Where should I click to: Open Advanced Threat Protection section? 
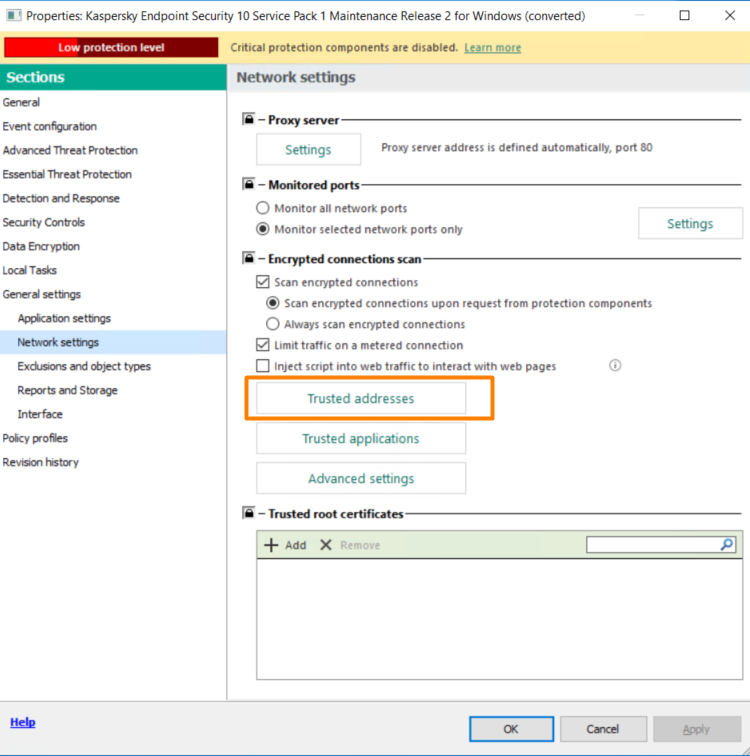[70, 150]
